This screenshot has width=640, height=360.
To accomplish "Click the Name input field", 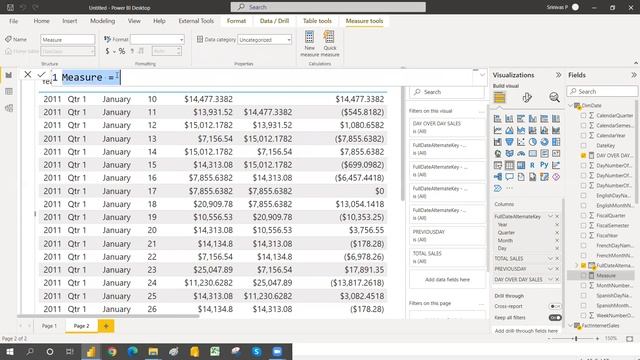I will coord(67,40).
